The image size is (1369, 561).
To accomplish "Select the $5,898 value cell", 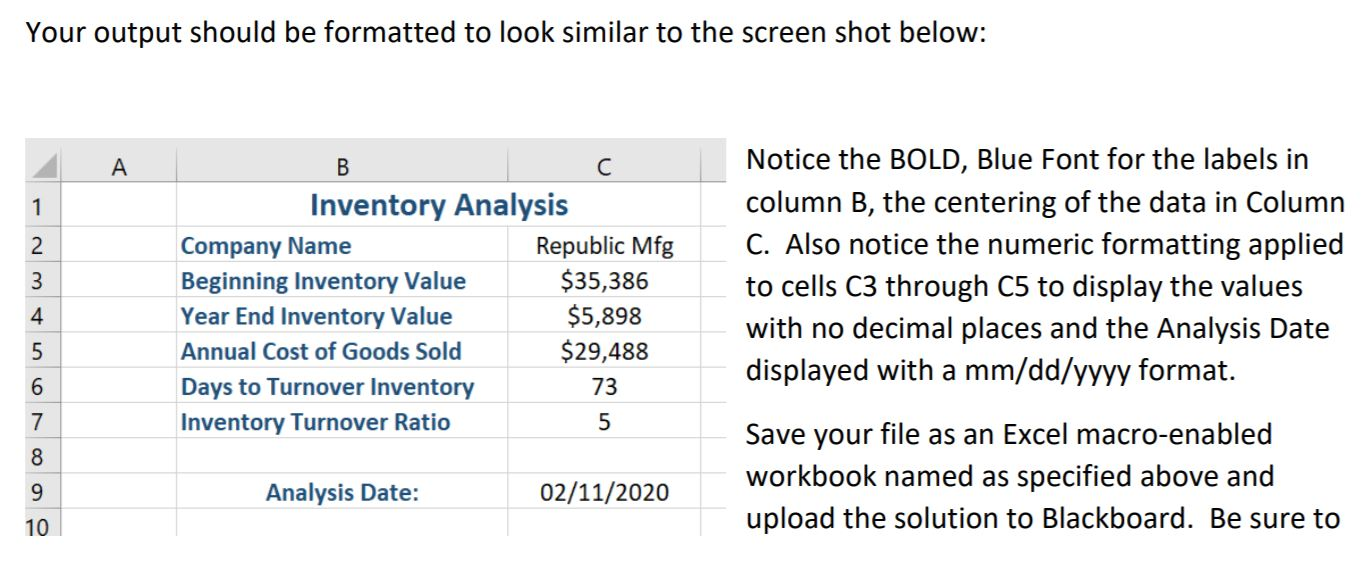I will tap(604, 316).
